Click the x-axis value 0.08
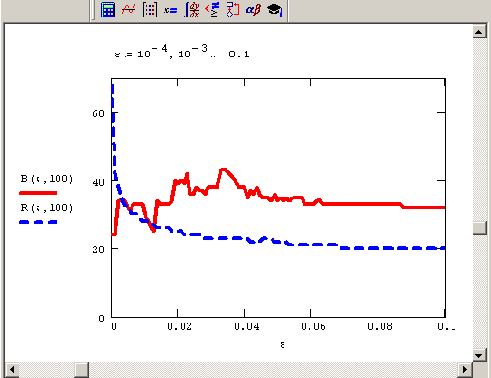 [x=380, y=326]
